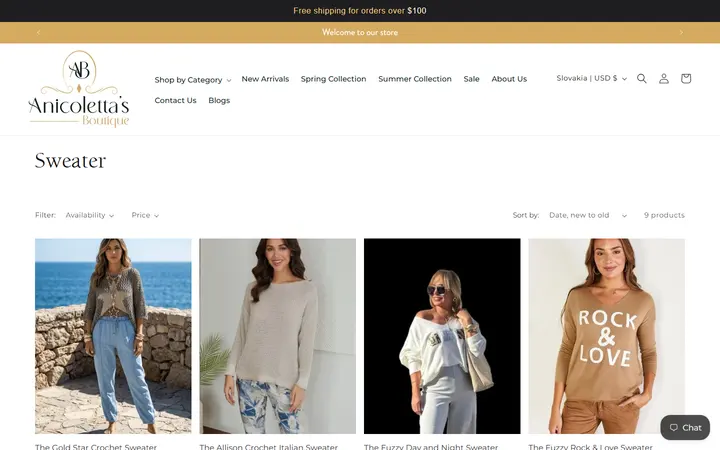This screenshot has height=450, width=720.
Task: Go to New Arrivals
Action: [265, 79]
